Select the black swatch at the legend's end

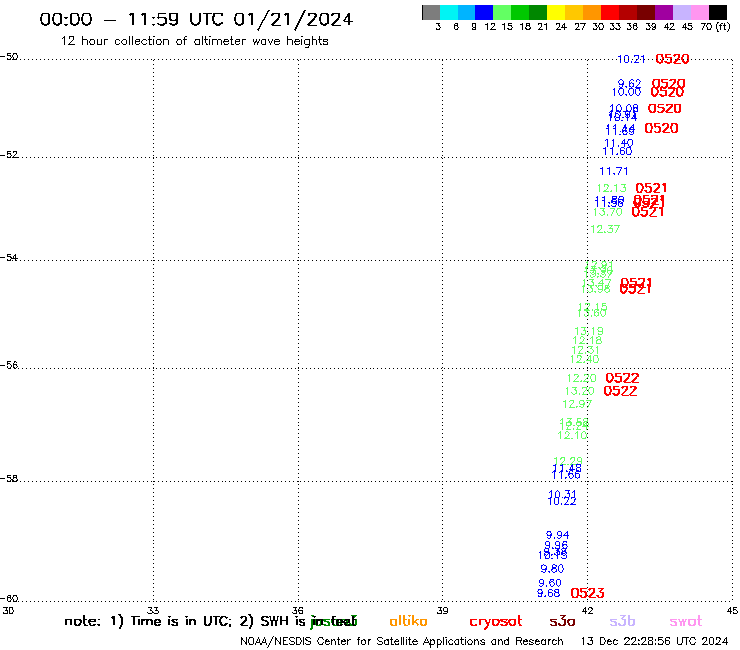pyautogui.click(x=717, y=12)
